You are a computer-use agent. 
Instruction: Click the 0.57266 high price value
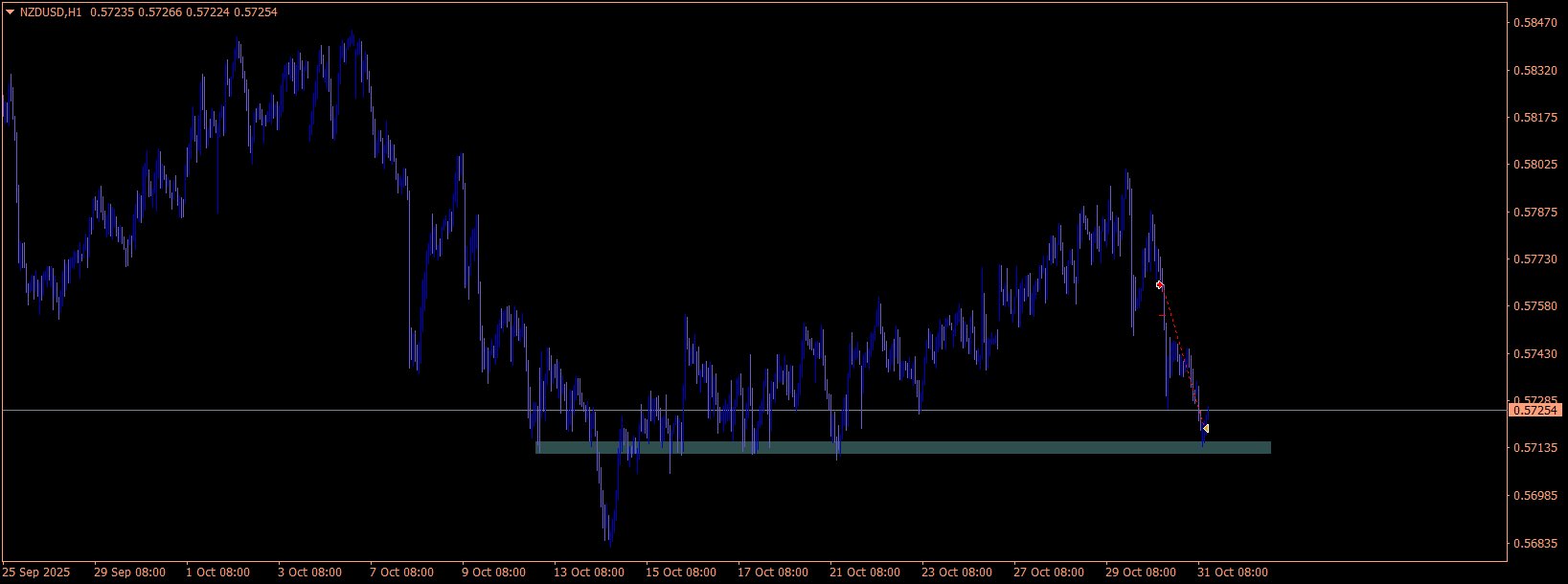pos(160,12)
